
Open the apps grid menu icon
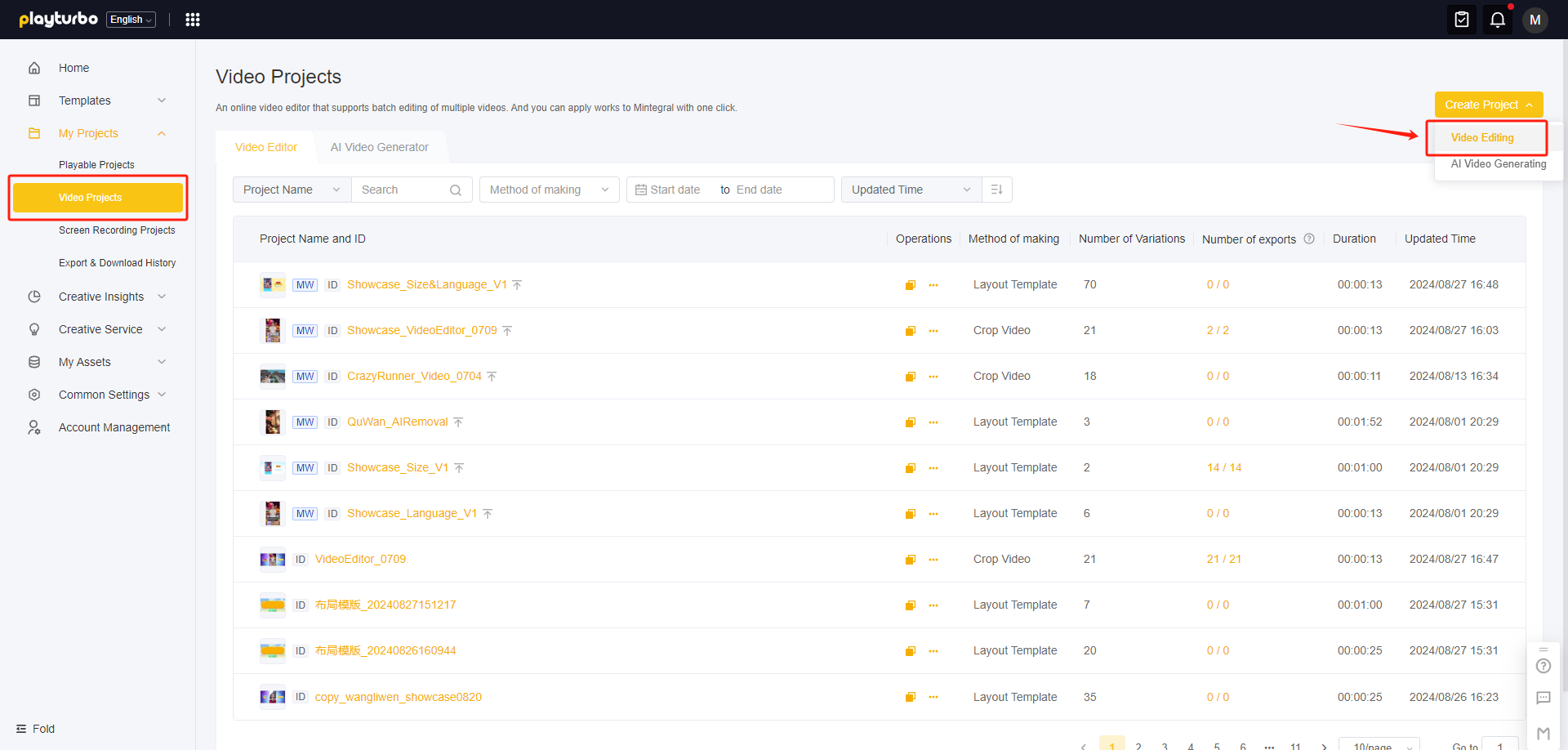coord(193,20)
